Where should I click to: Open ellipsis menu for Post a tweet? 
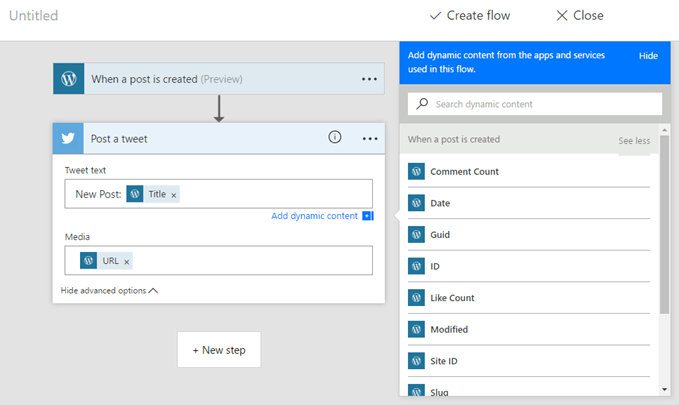[370, 139]
